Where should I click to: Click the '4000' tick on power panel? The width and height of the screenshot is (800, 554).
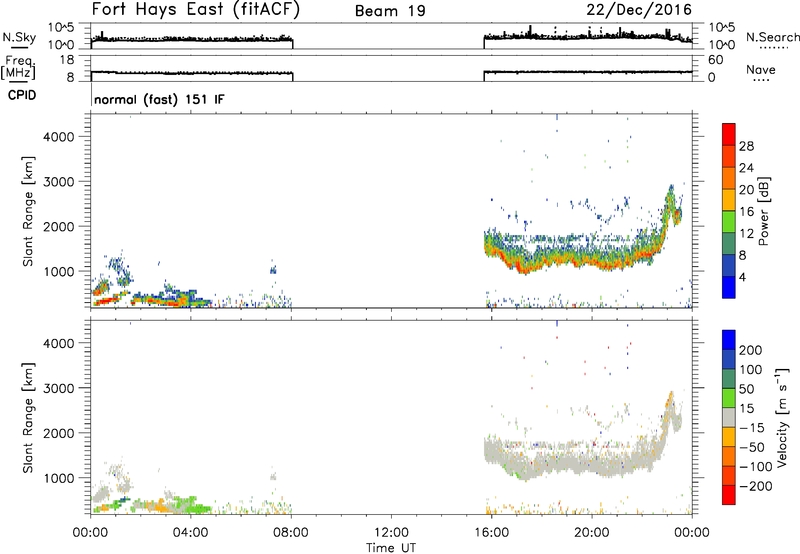pos(59,137)
